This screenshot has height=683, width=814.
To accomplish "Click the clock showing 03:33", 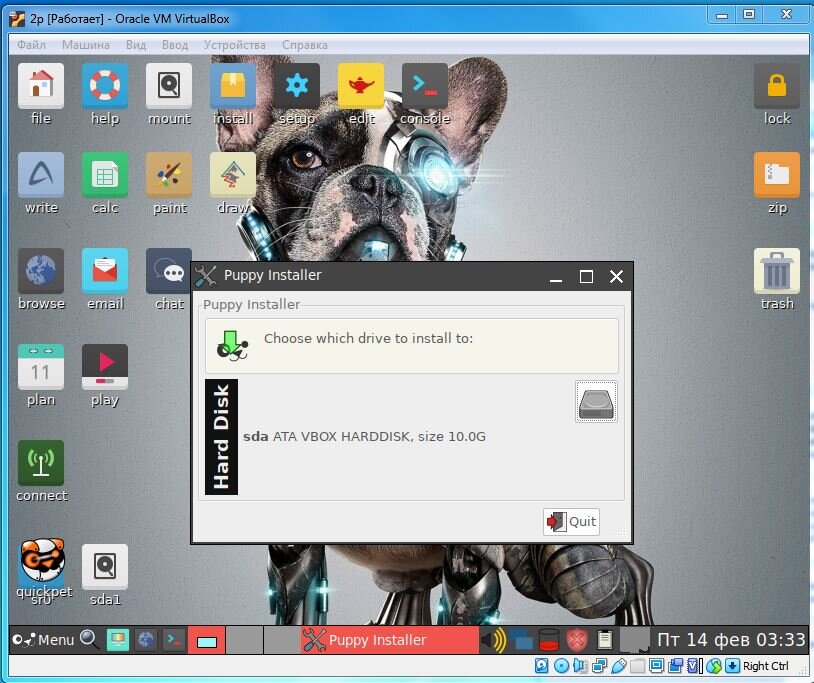I will [x=731, y=639].
